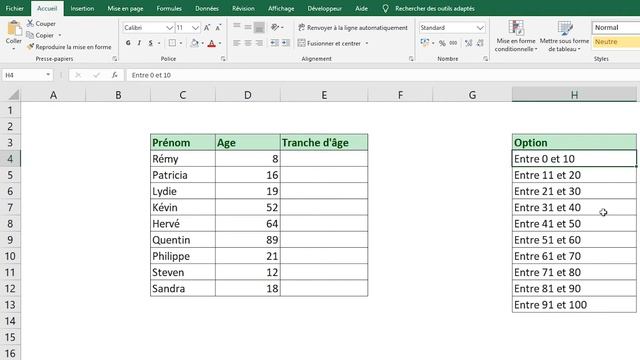Activate Reproduire la mise en forme painter
The height and width of the screenshot is (360, 640).
point(69,47)
